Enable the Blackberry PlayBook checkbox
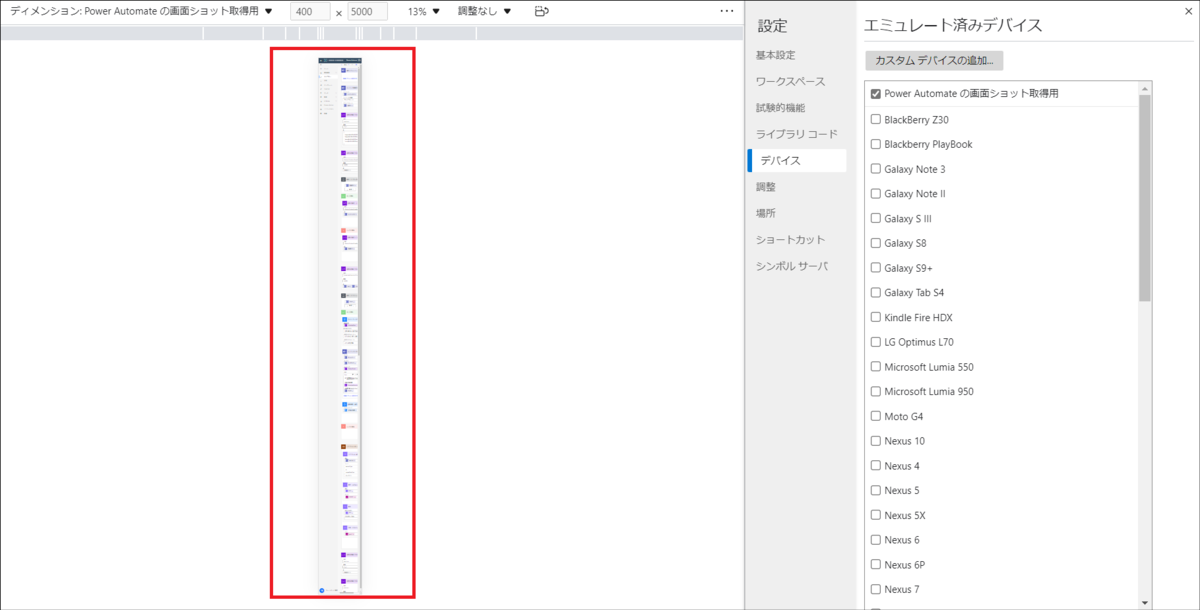 pos(876,144)
